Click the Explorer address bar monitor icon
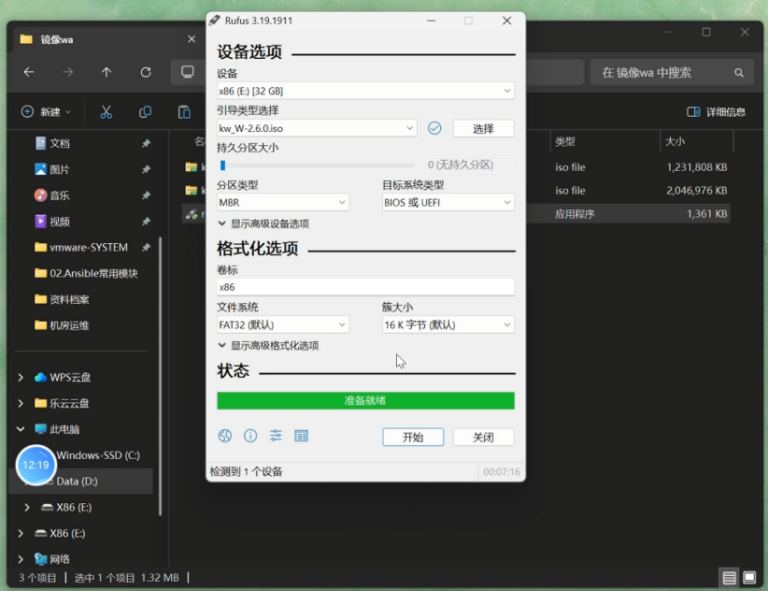 click(x=188, y=72)
